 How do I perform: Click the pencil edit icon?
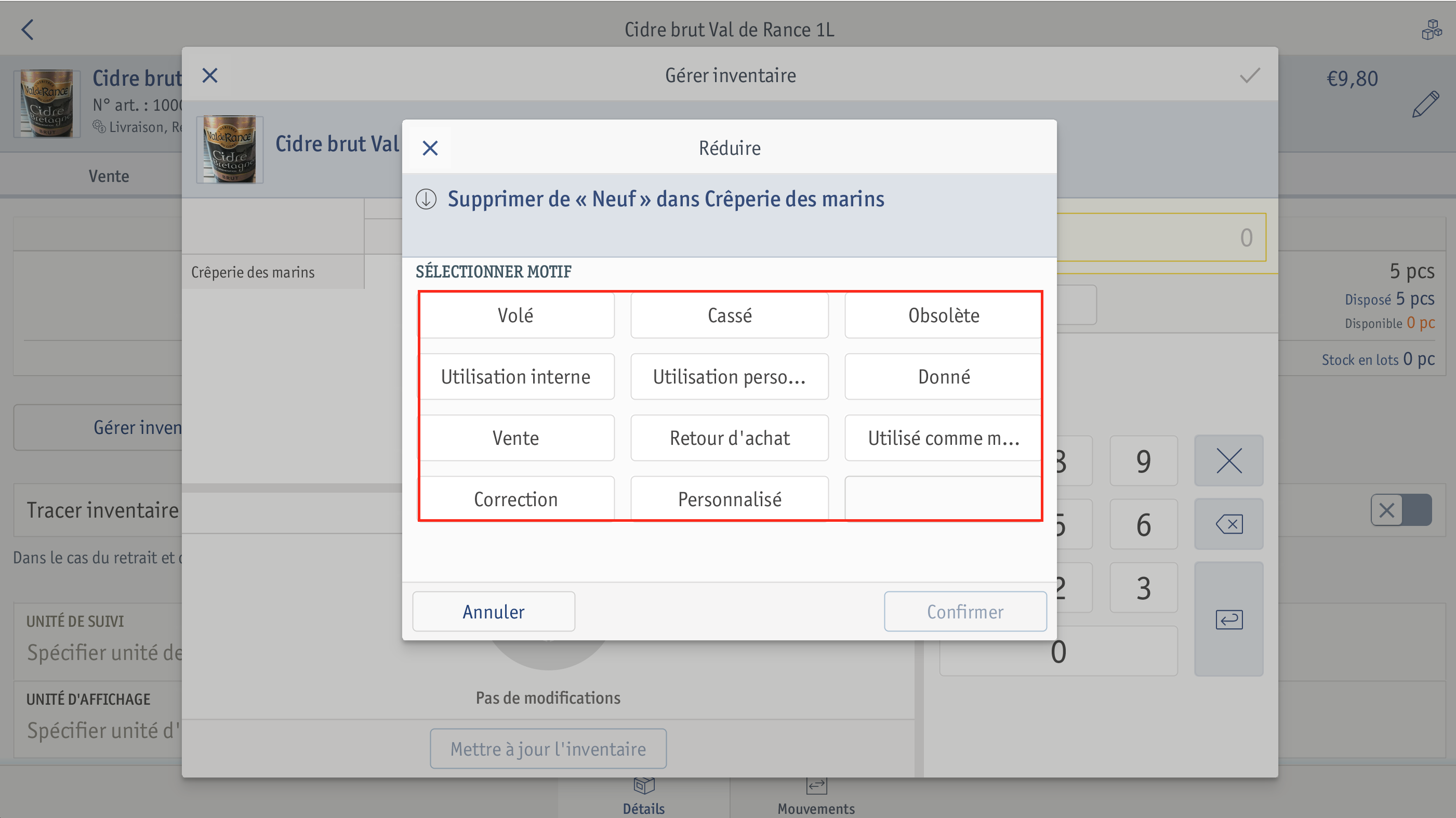[x=1425, y=104]
